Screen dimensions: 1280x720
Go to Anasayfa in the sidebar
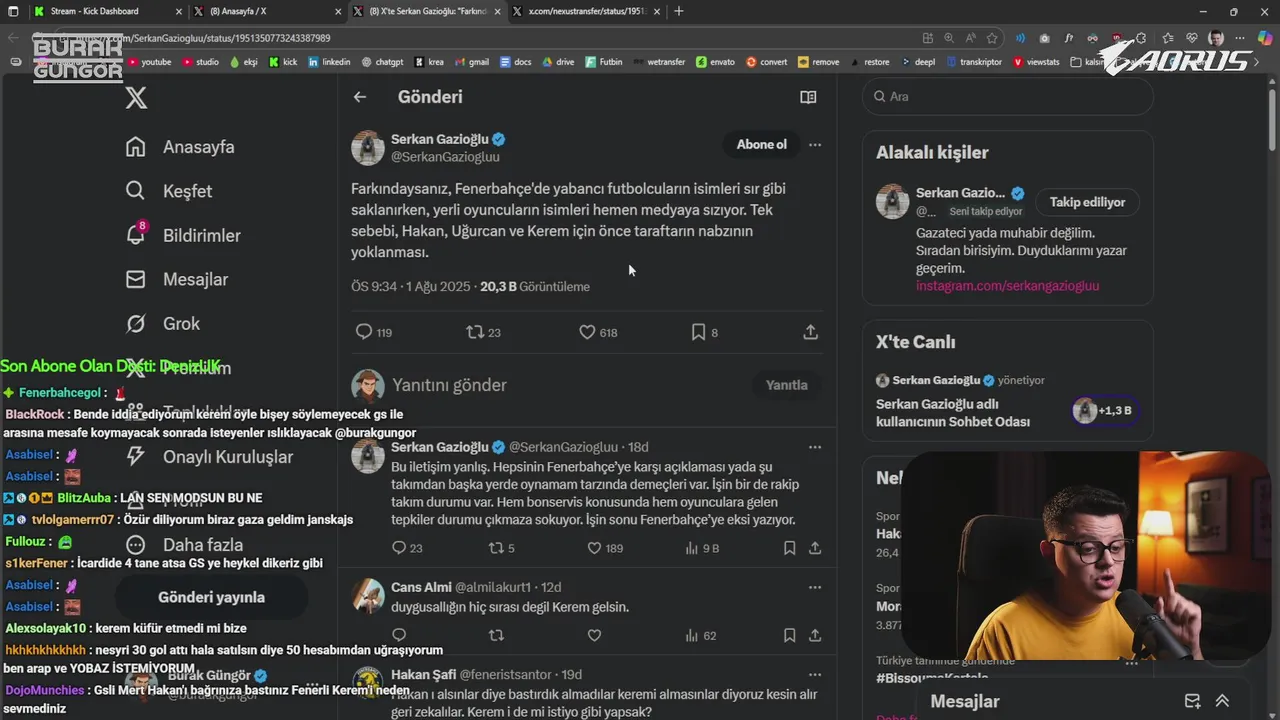tap(180, 147)
